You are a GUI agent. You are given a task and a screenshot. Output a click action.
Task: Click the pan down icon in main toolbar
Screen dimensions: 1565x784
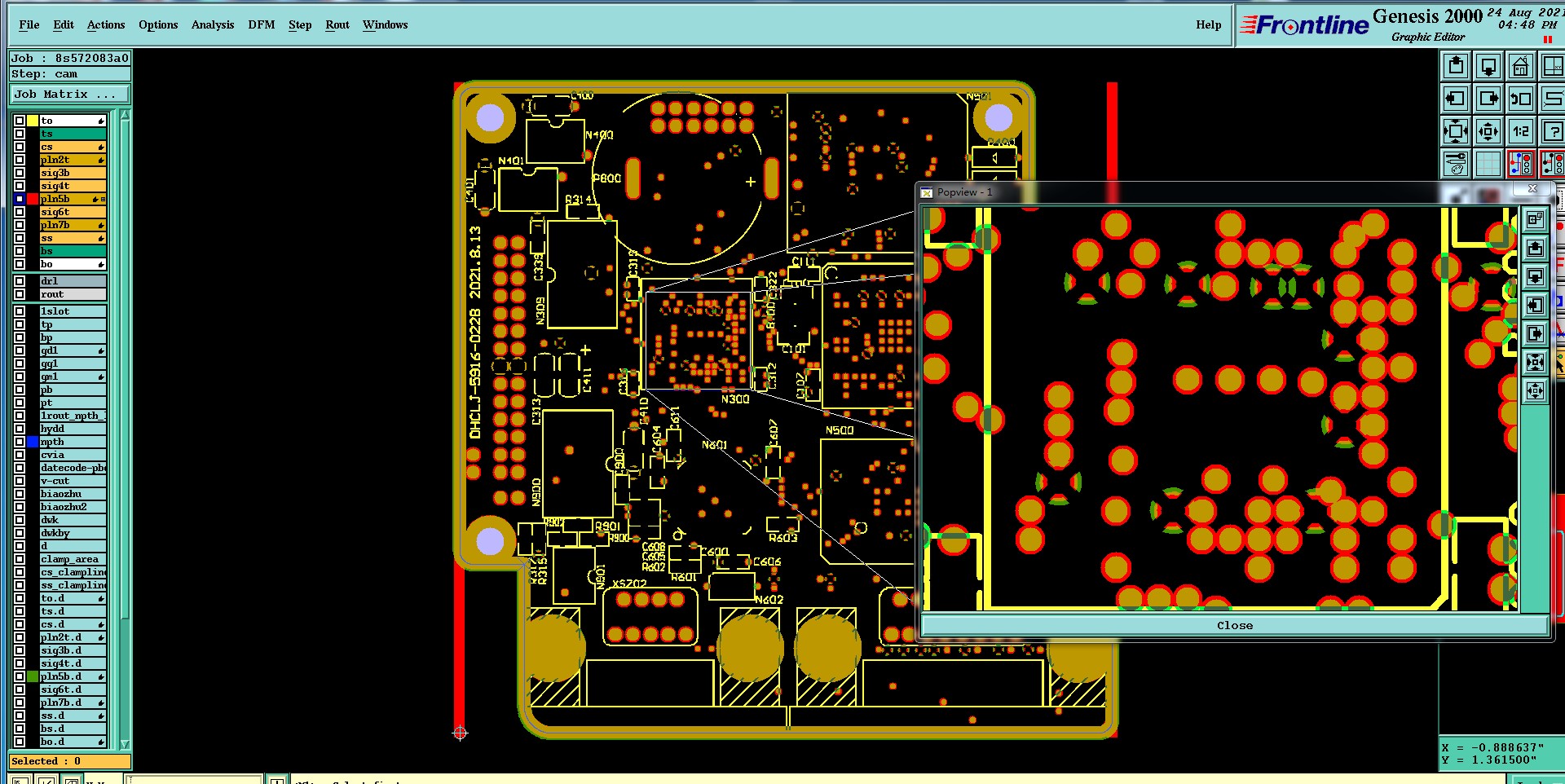[1488, 66]
